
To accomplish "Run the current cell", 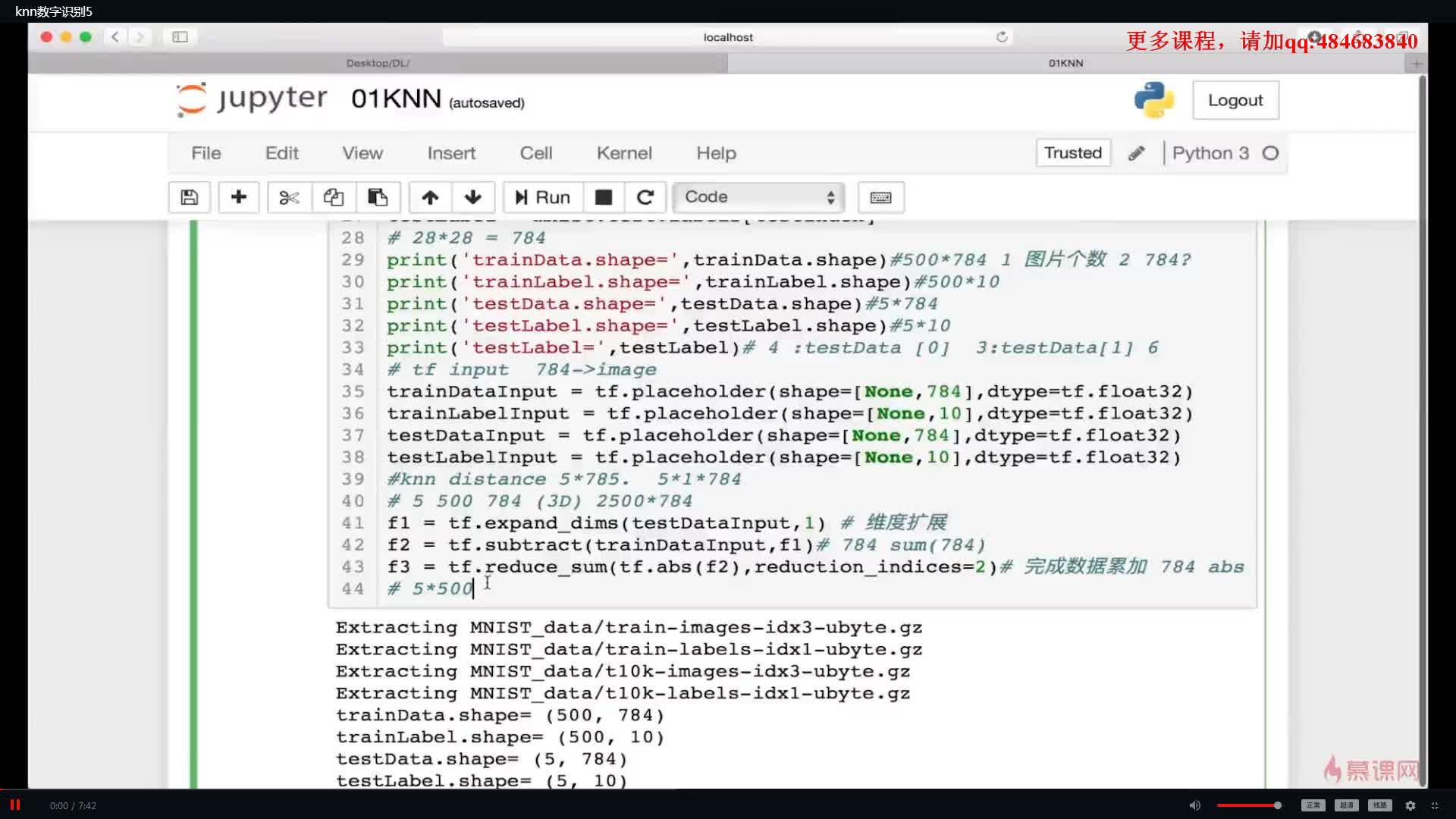I will click(543, 197).
